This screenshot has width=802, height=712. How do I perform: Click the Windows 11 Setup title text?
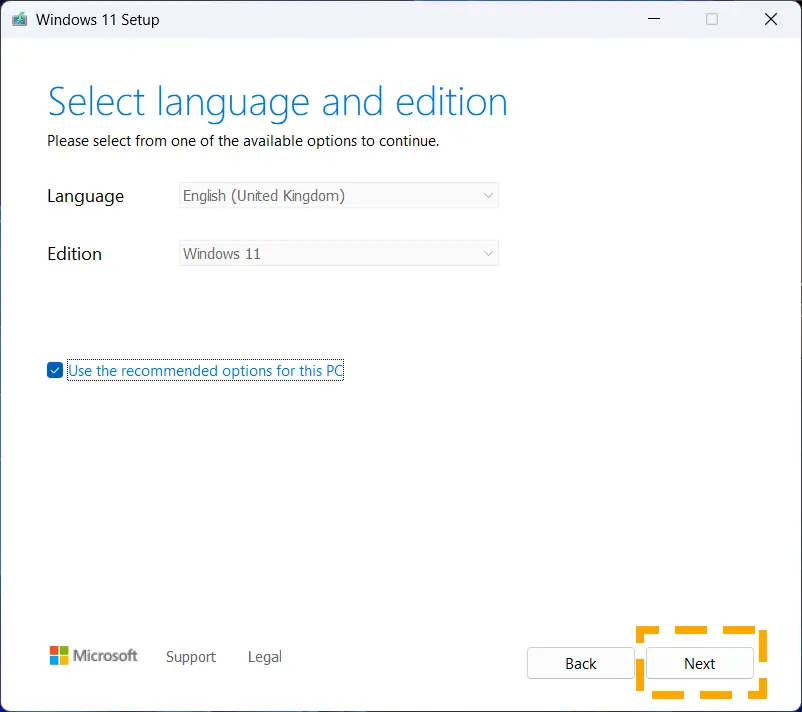98,19
